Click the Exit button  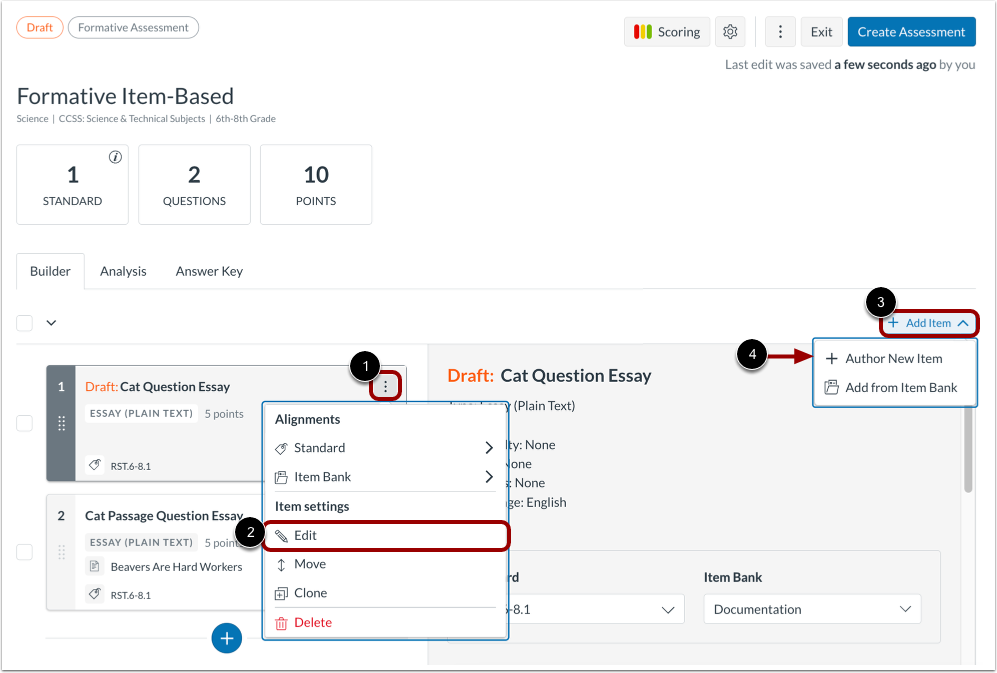click(821, 32)
